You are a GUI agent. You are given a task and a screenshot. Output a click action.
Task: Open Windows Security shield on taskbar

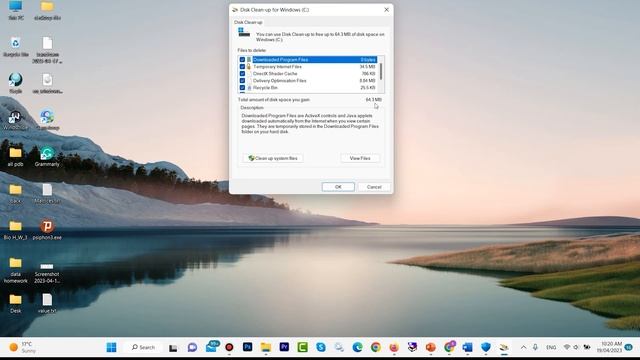coord(486,347)
